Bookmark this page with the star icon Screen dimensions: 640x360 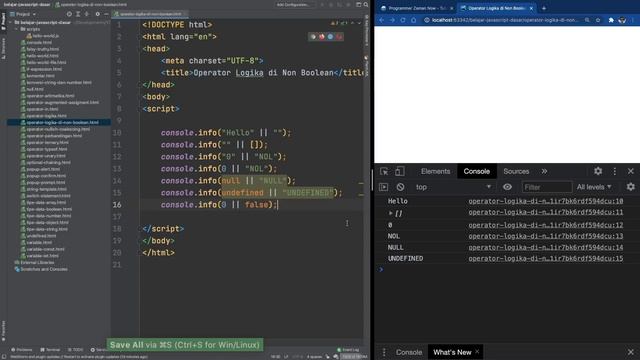tap(598, 20)
